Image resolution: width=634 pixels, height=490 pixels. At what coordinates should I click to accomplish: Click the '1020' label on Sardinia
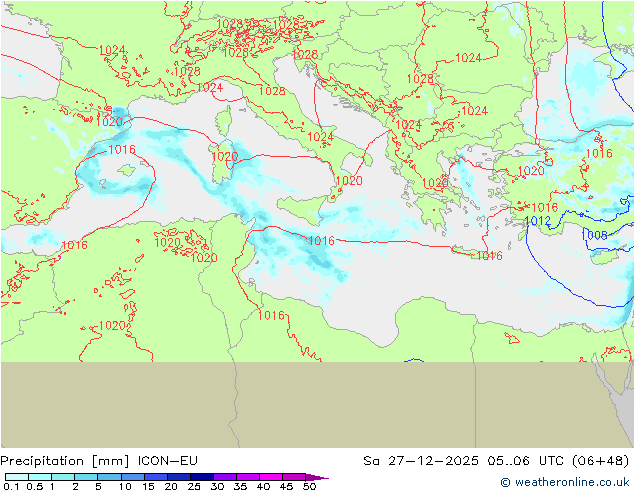pos(225,156)
